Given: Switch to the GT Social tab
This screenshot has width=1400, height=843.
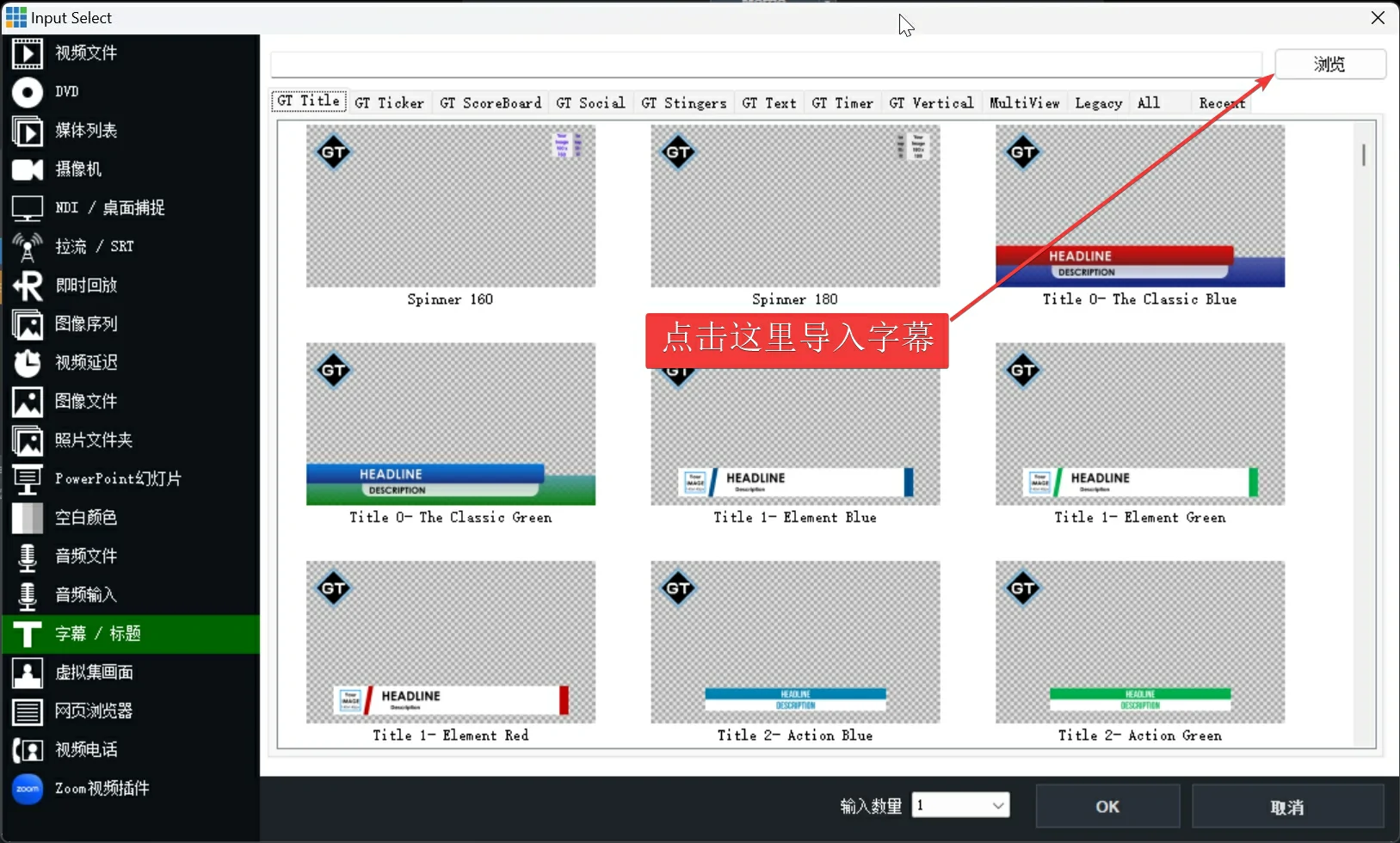Looking at the screenshot, I should click(590, 103).
